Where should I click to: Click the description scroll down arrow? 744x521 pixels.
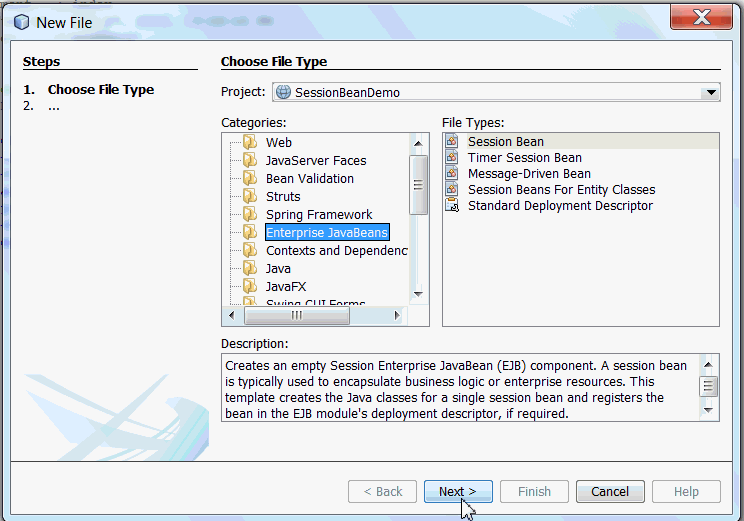(x=708, y=410)
